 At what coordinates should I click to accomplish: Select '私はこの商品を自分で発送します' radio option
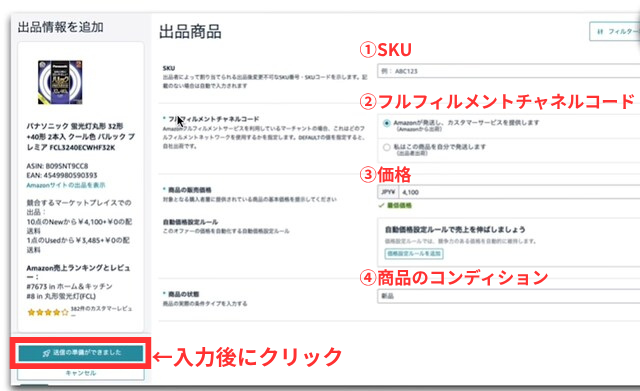(x=387, y=147)
